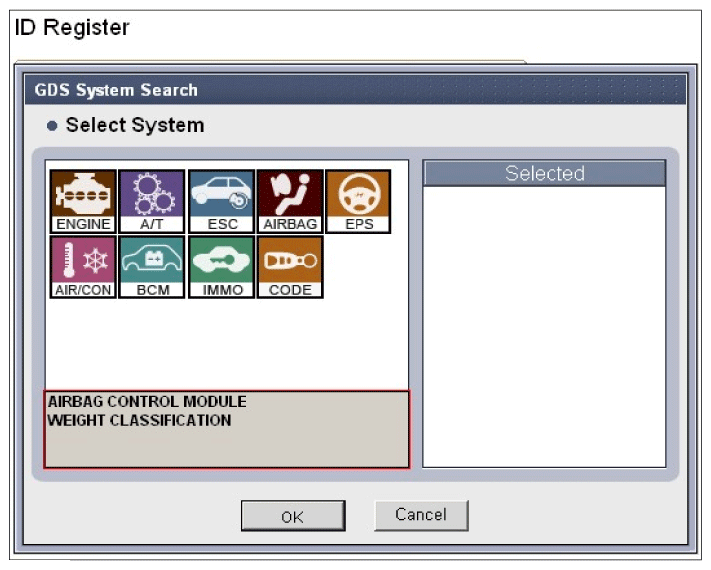This screenshot has width=711, height=570.
Task: Select the EPS steering icon
Action: (358, 201)
